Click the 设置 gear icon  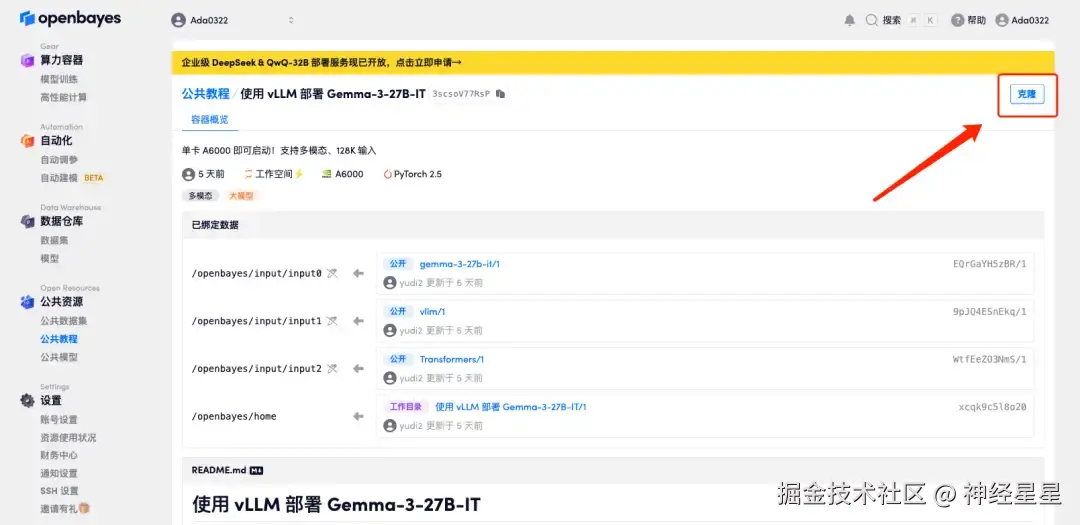tap(27, 400)
